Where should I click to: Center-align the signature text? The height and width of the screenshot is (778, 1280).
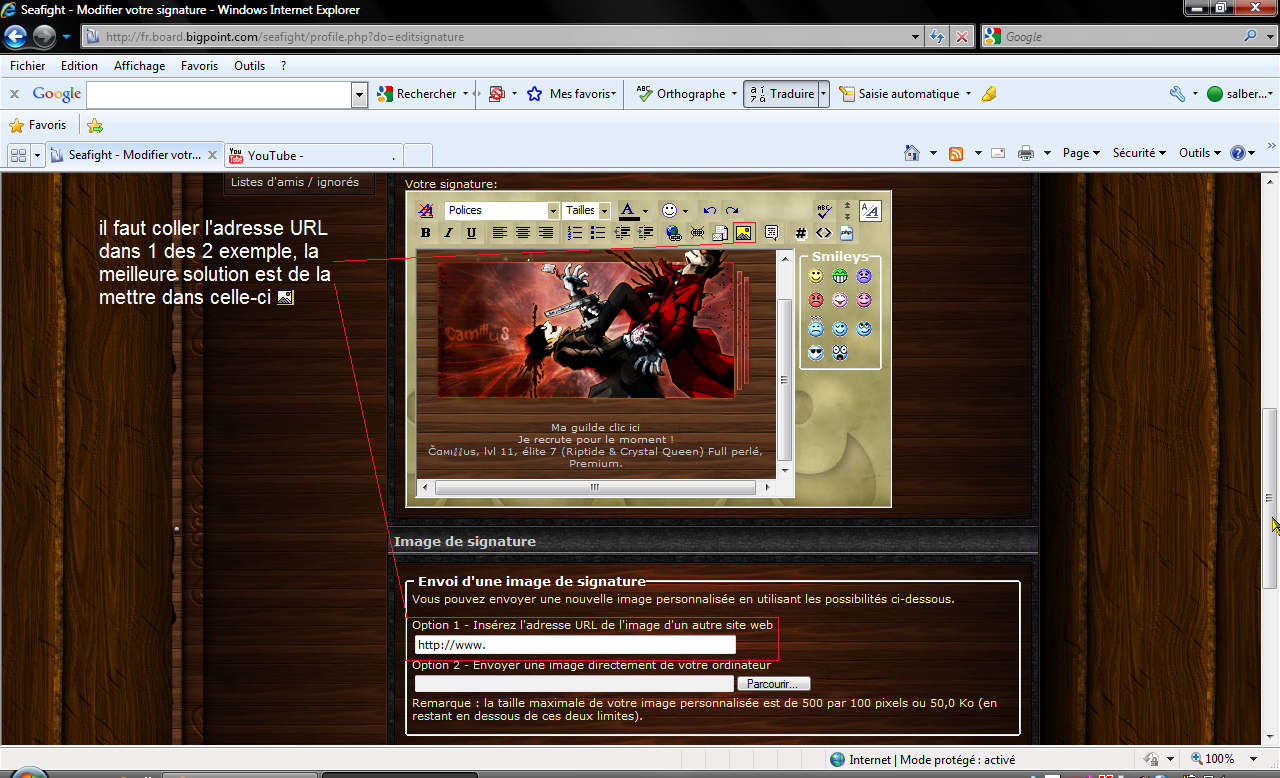[x=522, y=233]
